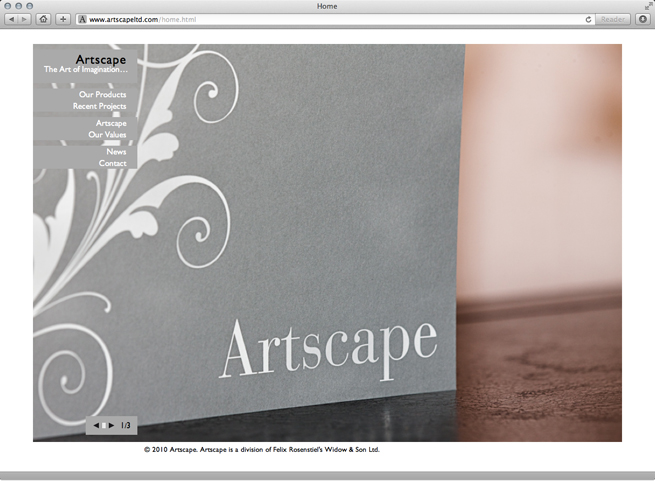Click the tagline The Art of Imagination…
Screen dimensions: 655x481
coord(86,69)
